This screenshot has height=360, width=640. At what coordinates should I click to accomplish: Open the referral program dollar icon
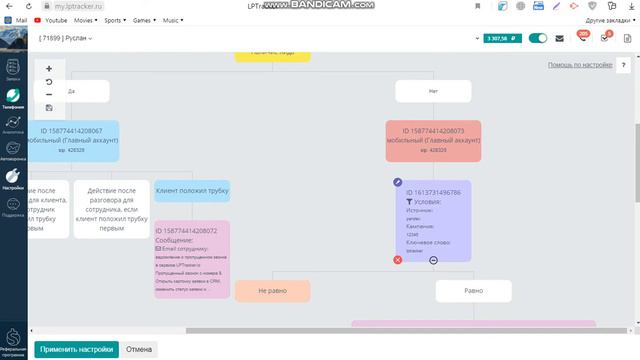(x=13, y=341)
